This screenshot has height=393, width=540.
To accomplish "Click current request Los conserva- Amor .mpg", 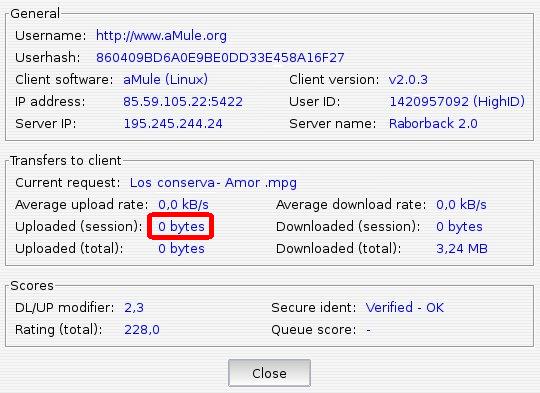I will pos(213,183).
